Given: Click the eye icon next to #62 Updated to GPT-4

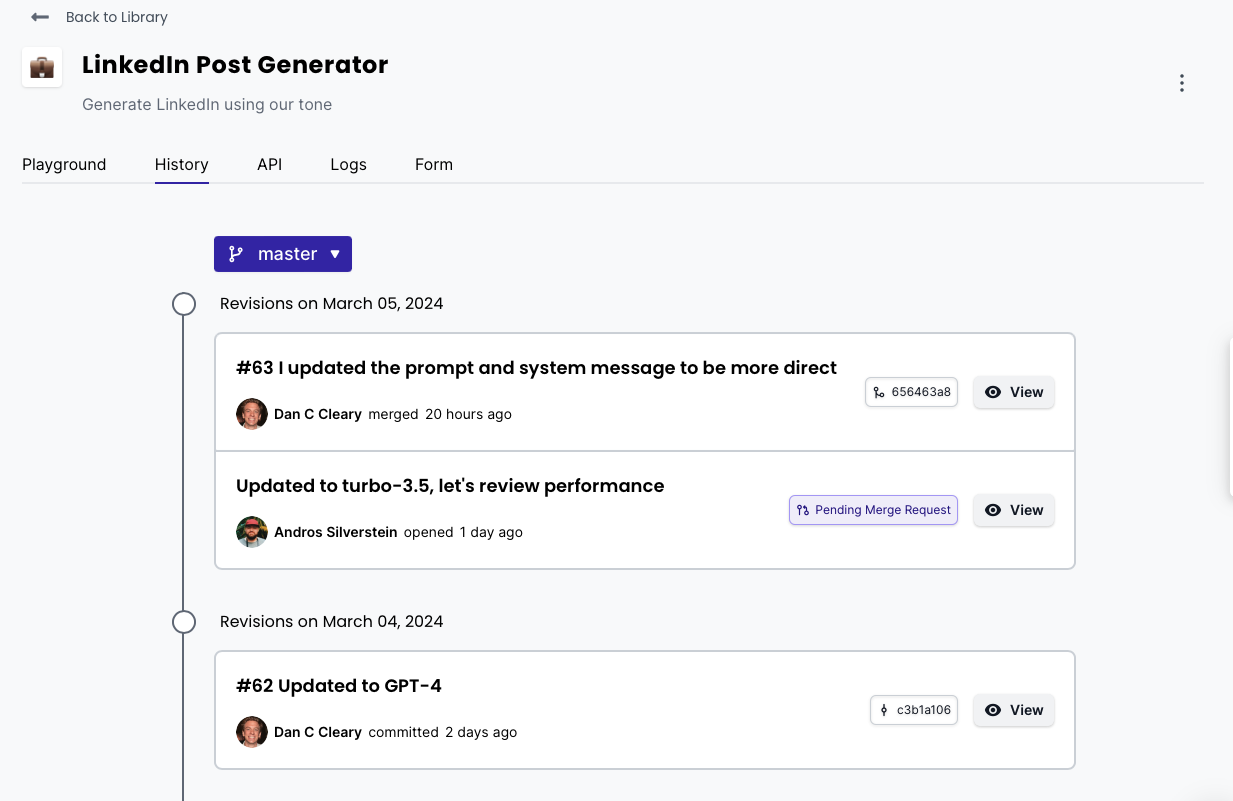Looking at the screenshot, I should 993,710.
